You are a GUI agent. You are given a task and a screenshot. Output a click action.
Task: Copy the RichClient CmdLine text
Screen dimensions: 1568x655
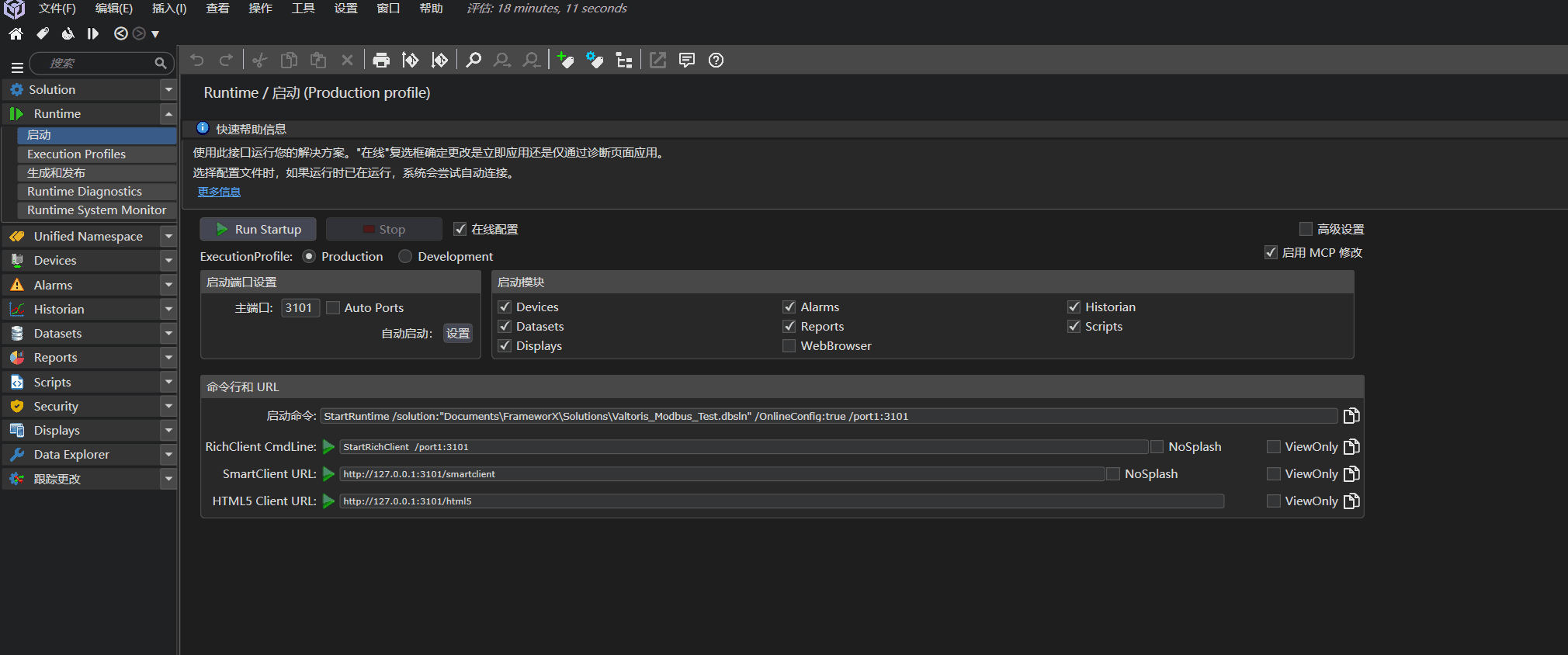[1351, 447]
